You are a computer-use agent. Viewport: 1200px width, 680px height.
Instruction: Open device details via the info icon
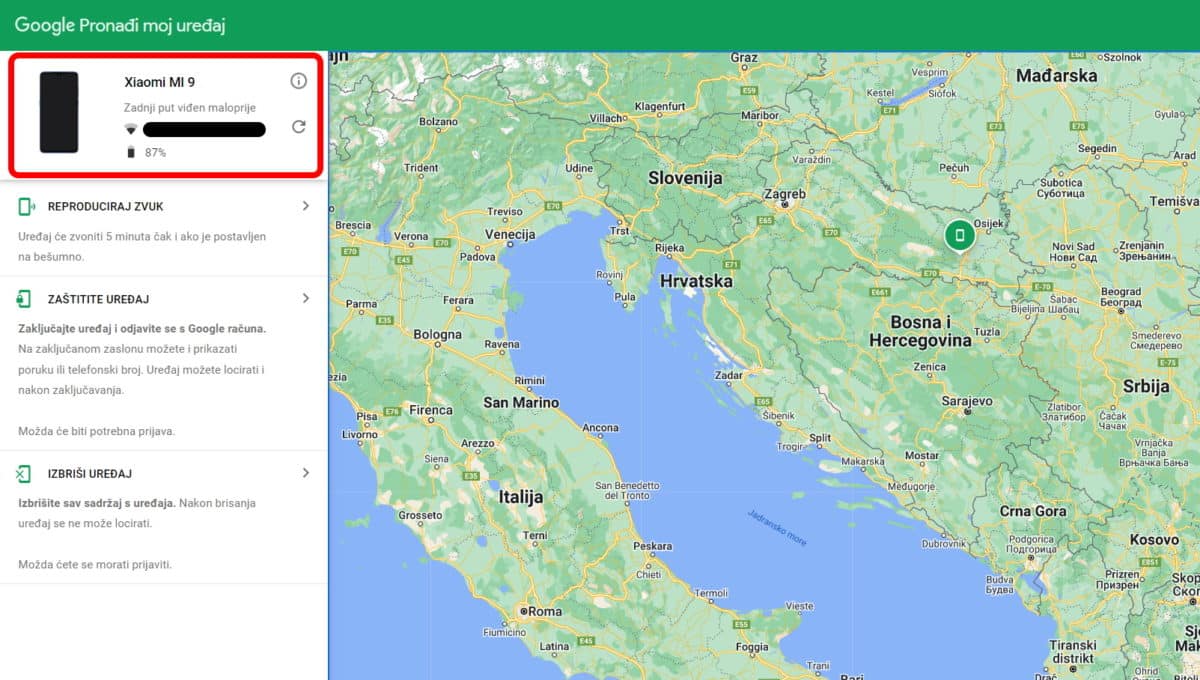[298, 81]
